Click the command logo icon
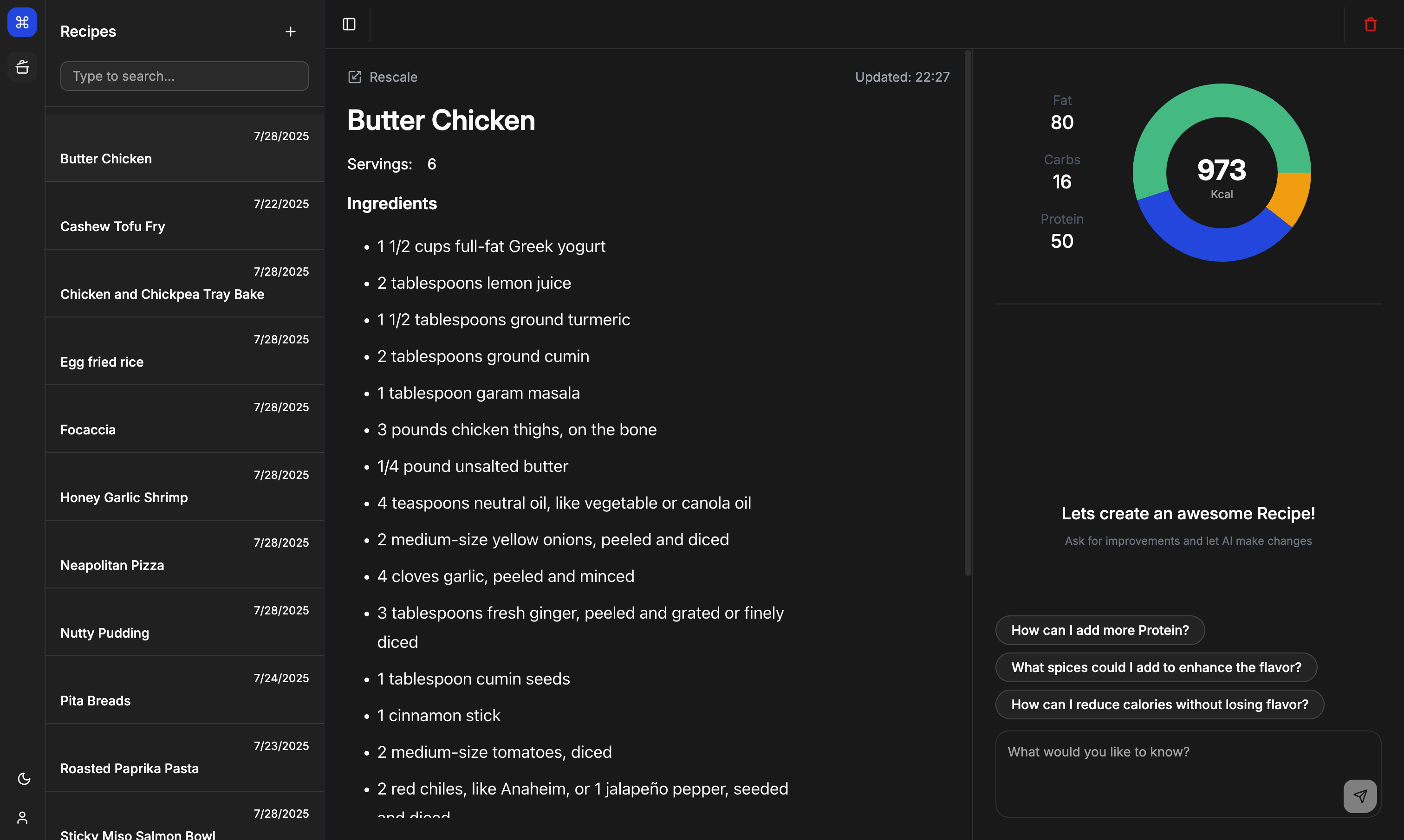The width and height of the screenshot is (1404, 840). 22,22
